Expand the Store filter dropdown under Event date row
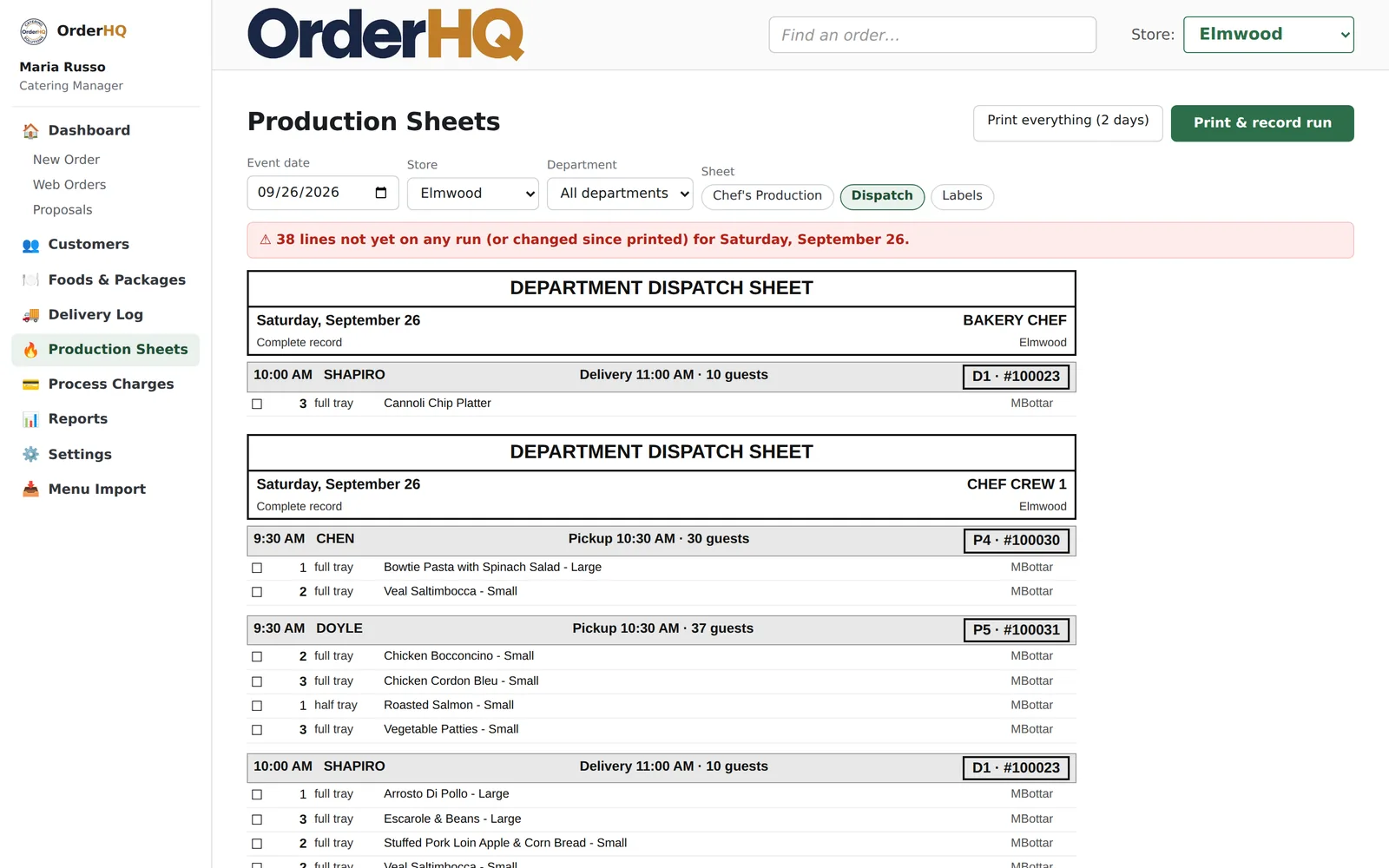Viewport: 1389px width, 868px height. point(473,193)
